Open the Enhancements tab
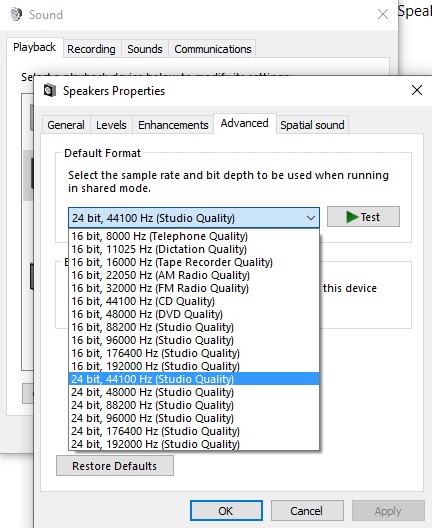The width and height of the screenshot is (432, 528). coord(173,125)
